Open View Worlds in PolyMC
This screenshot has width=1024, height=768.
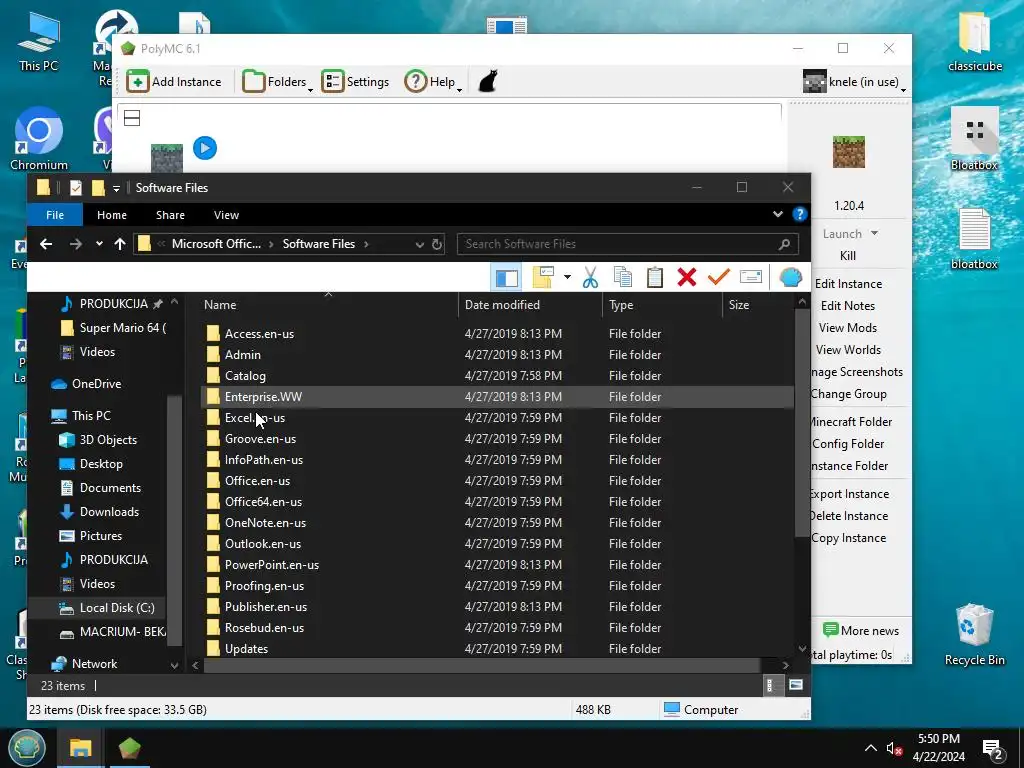[848, 350]
